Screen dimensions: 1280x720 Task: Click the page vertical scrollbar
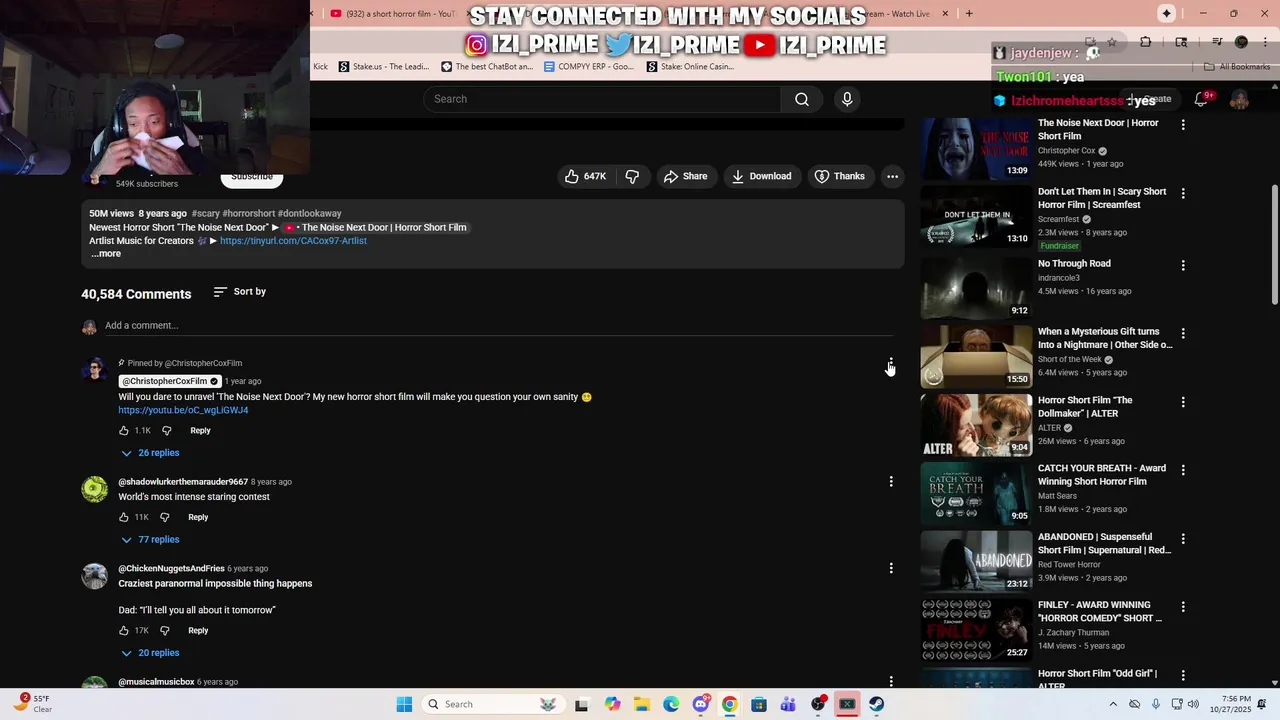pos(1274,245)
